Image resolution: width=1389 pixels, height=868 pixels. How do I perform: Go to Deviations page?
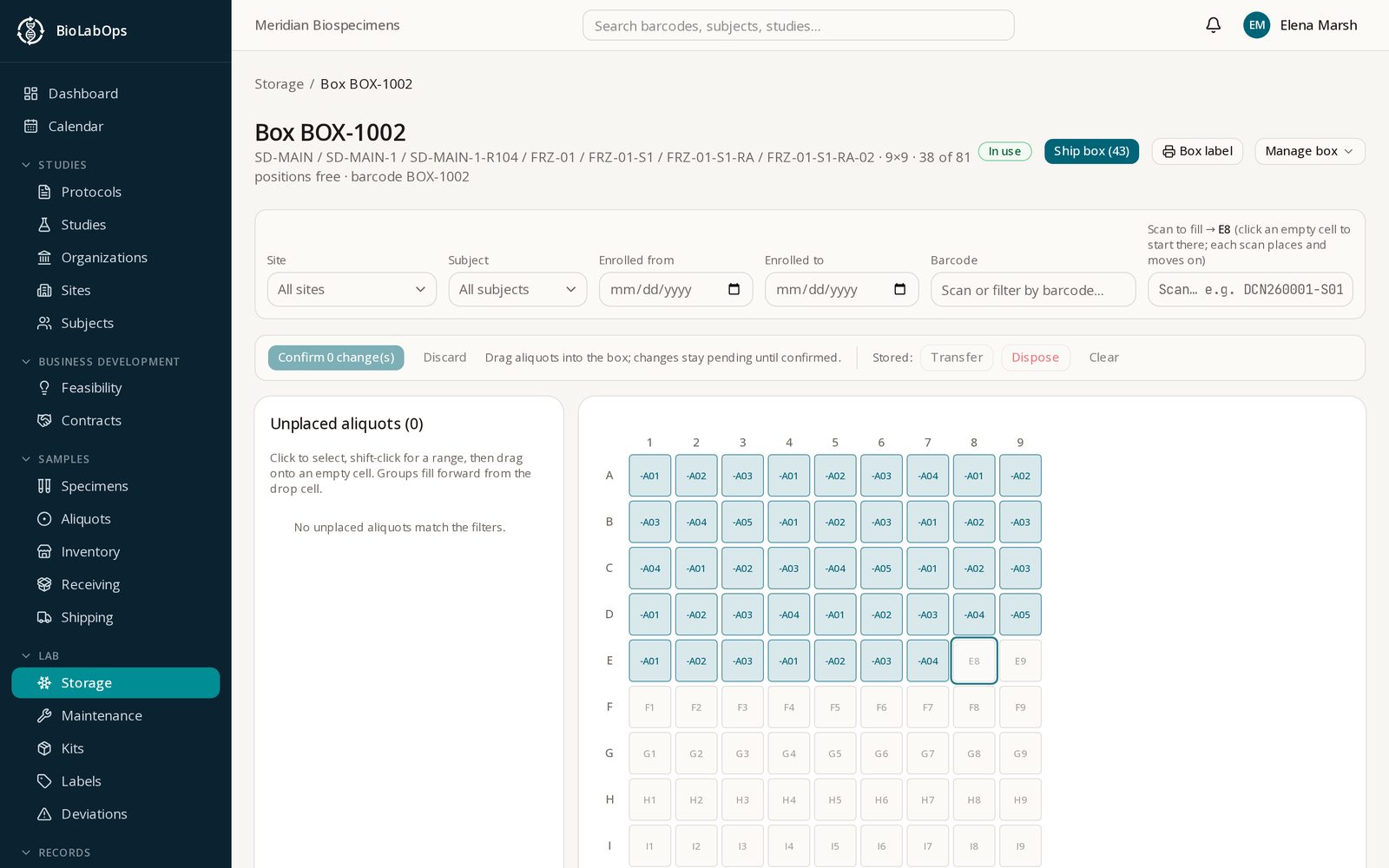pos(115,814)
